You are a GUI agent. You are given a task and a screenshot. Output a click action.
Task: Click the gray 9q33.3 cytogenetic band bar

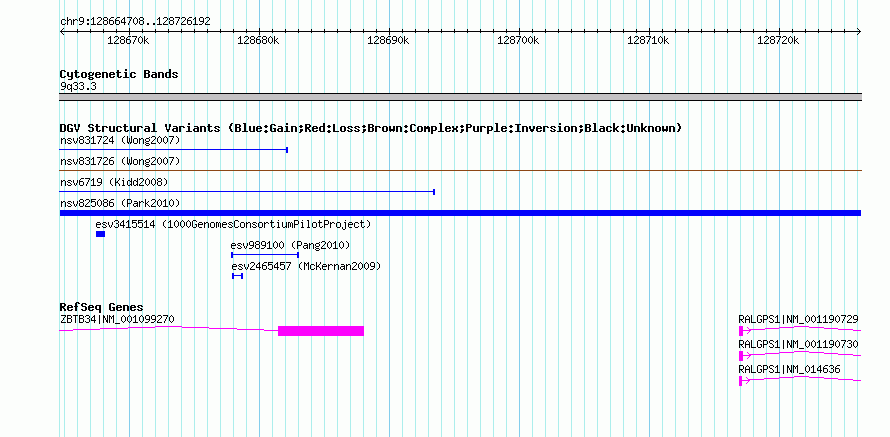click(x=460, y=97)
